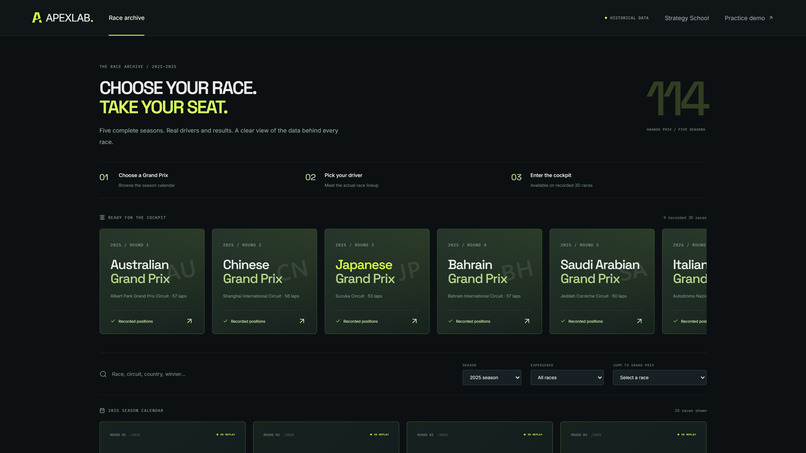Click arrow icon on Bahrain Grand Prix card
806x453 pixels.
(x=527, y=321)
